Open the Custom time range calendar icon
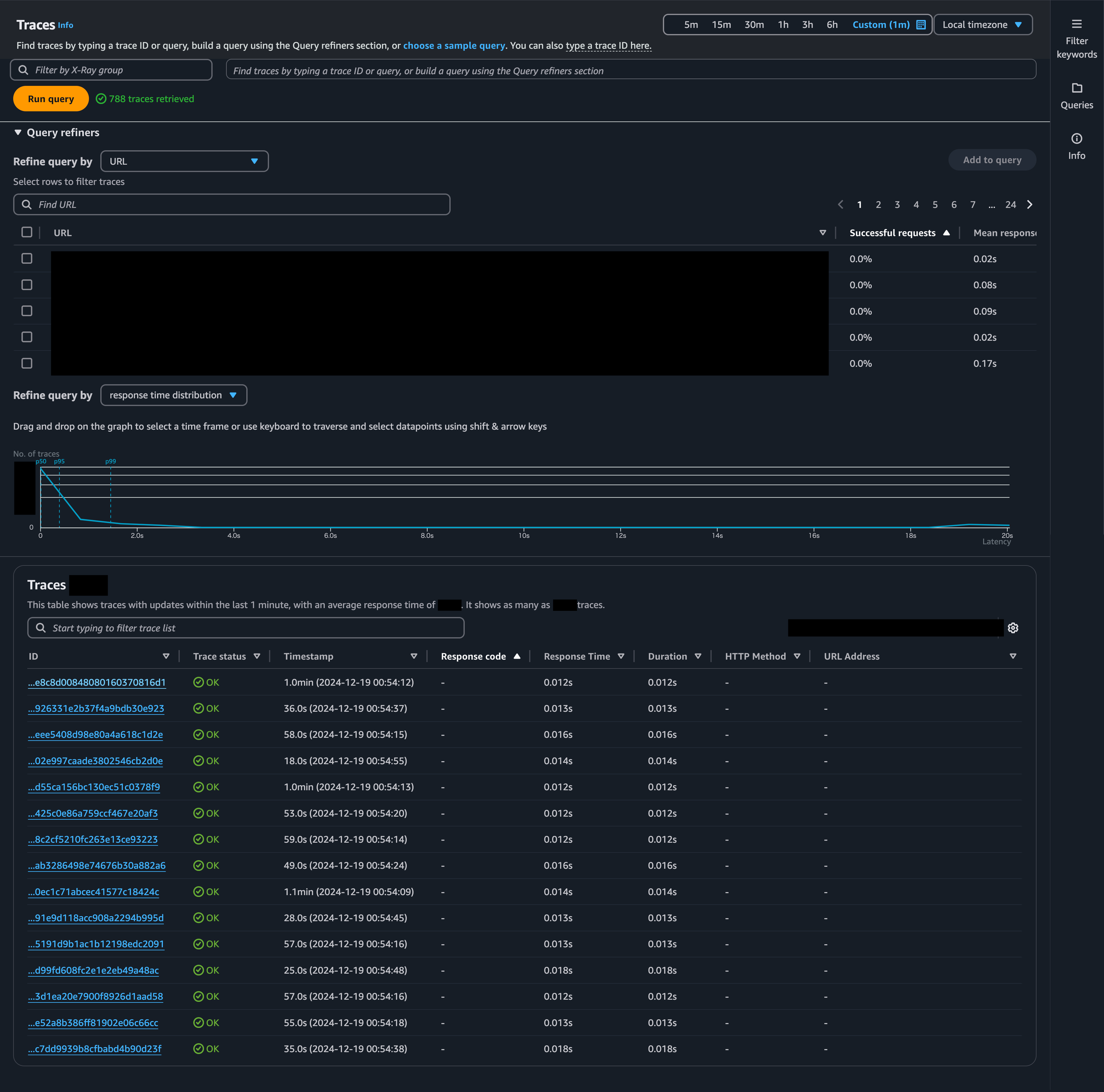Screen dimensions: 1104x1092 [921, 25]
